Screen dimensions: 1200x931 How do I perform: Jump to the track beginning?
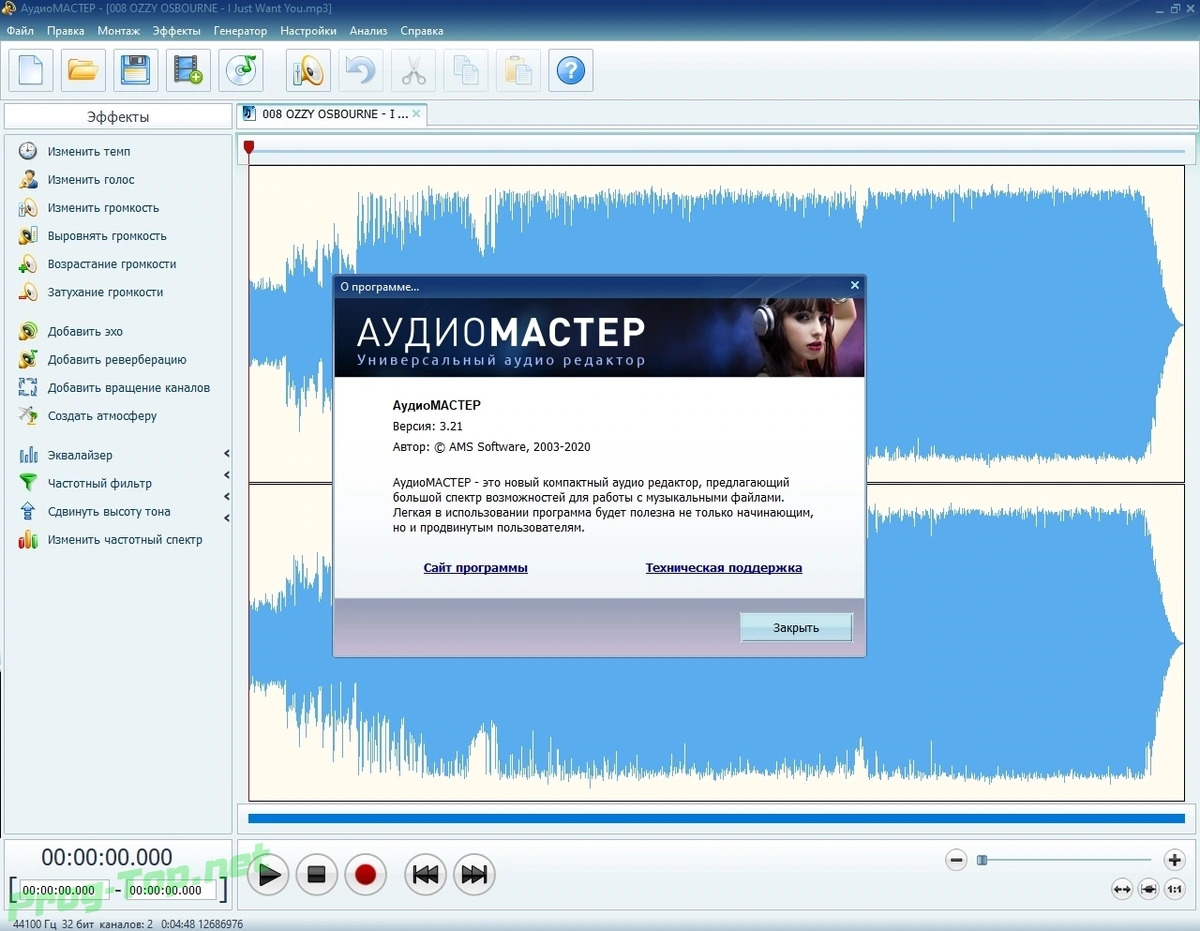(x=425, y=875)
